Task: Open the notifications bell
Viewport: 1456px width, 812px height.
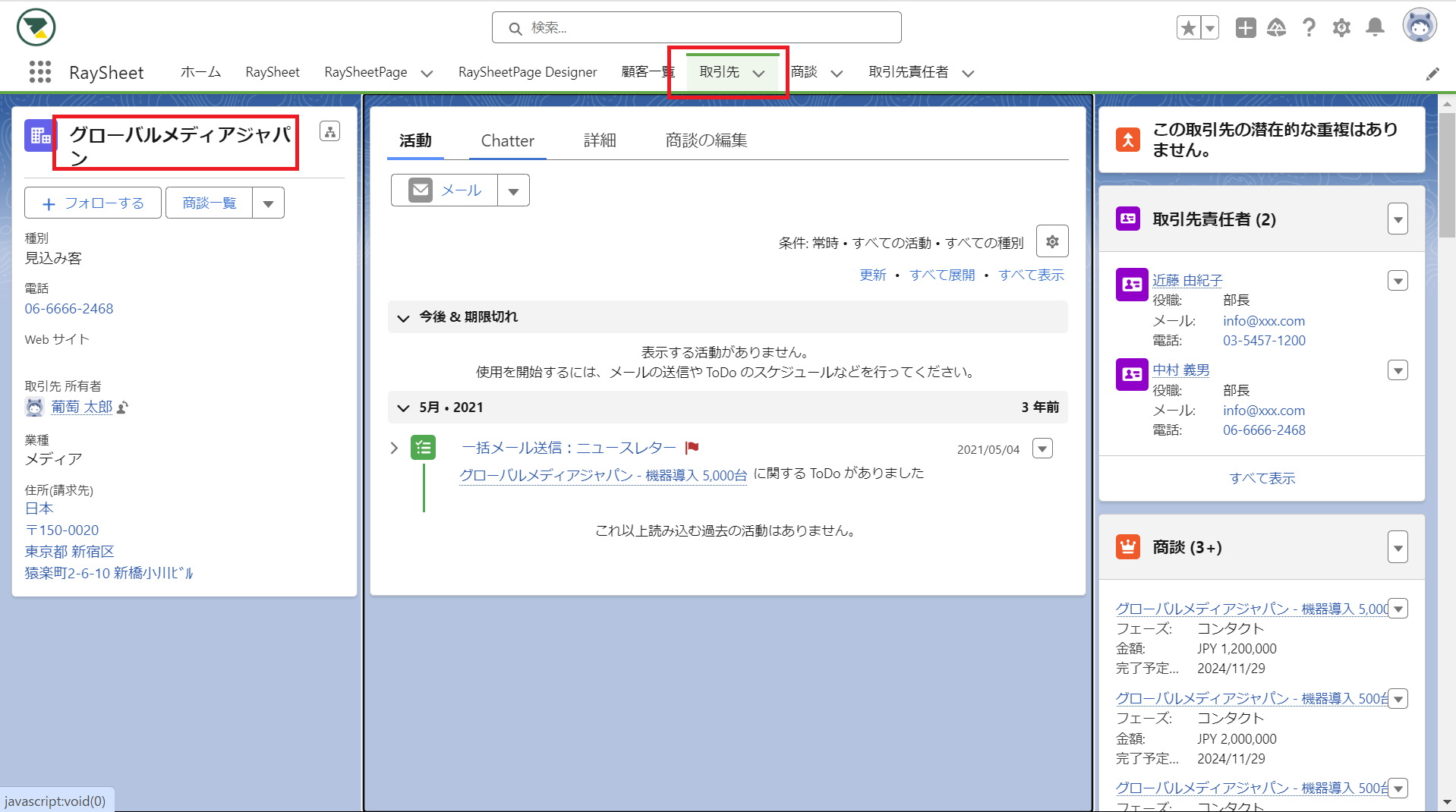Action: click(x=1375, y=28)
